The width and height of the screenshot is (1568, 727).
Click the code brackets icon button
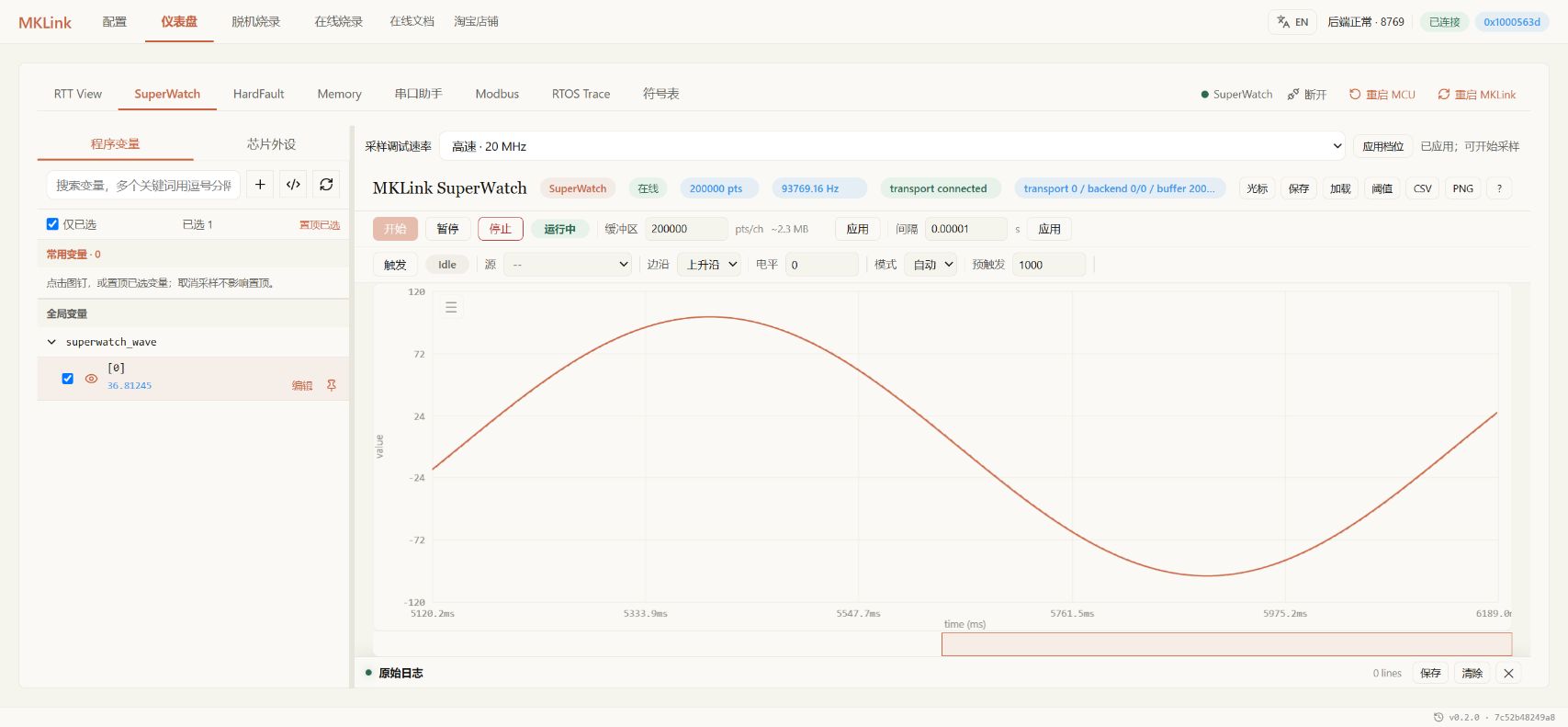293,185
